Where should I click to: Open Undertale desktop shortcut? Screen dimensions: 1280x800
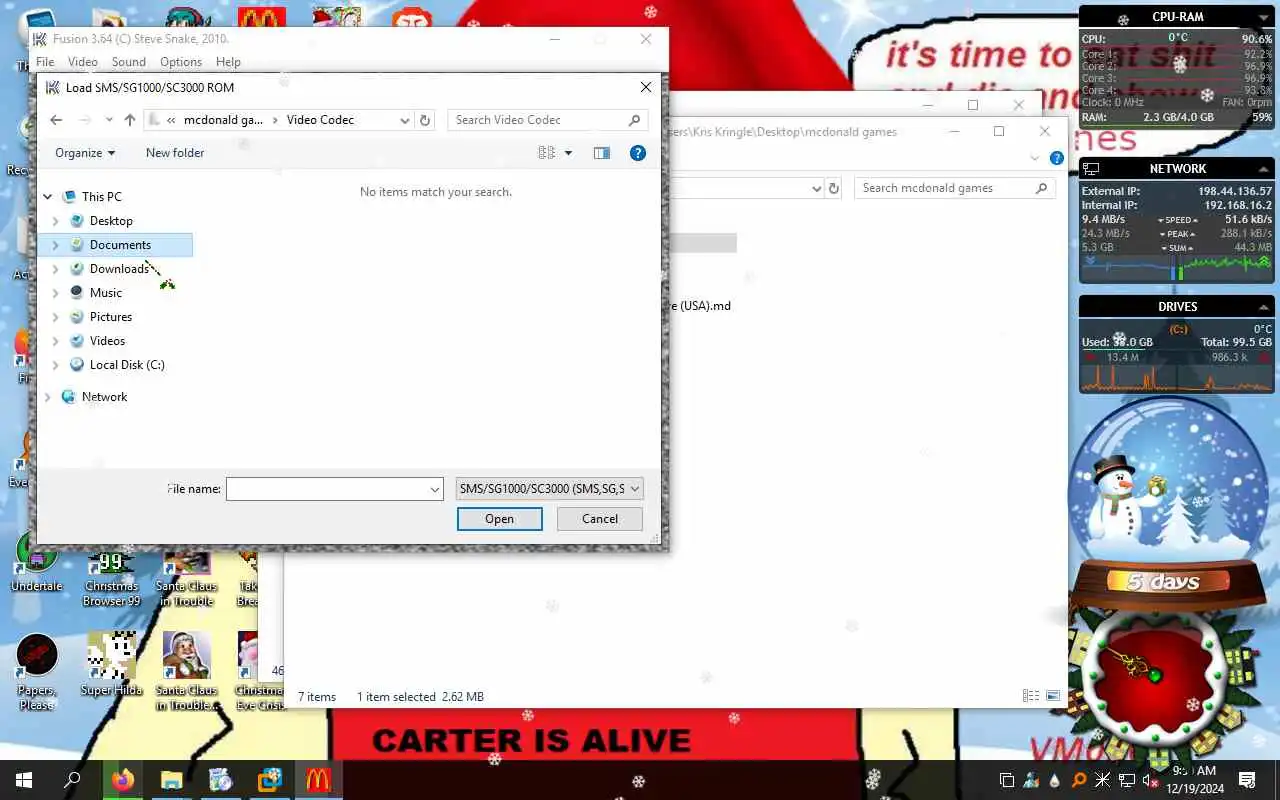pyautogui.click(x=36, y=562)
